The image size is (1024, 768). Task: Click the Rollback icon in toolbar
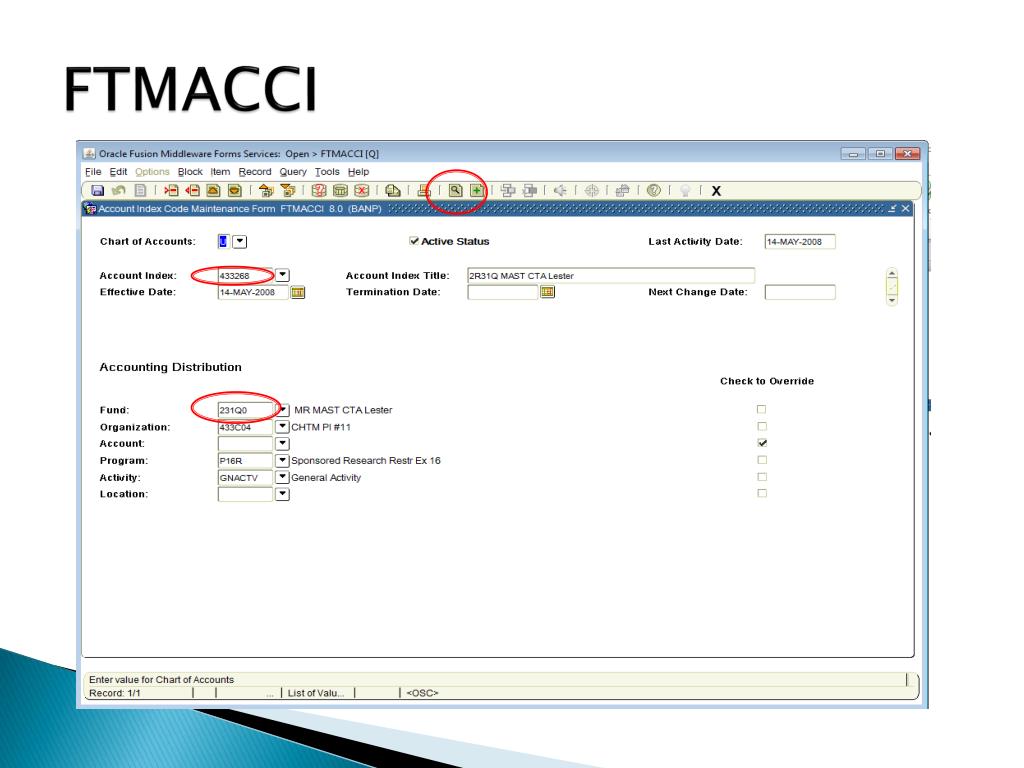tap(118, 191)
